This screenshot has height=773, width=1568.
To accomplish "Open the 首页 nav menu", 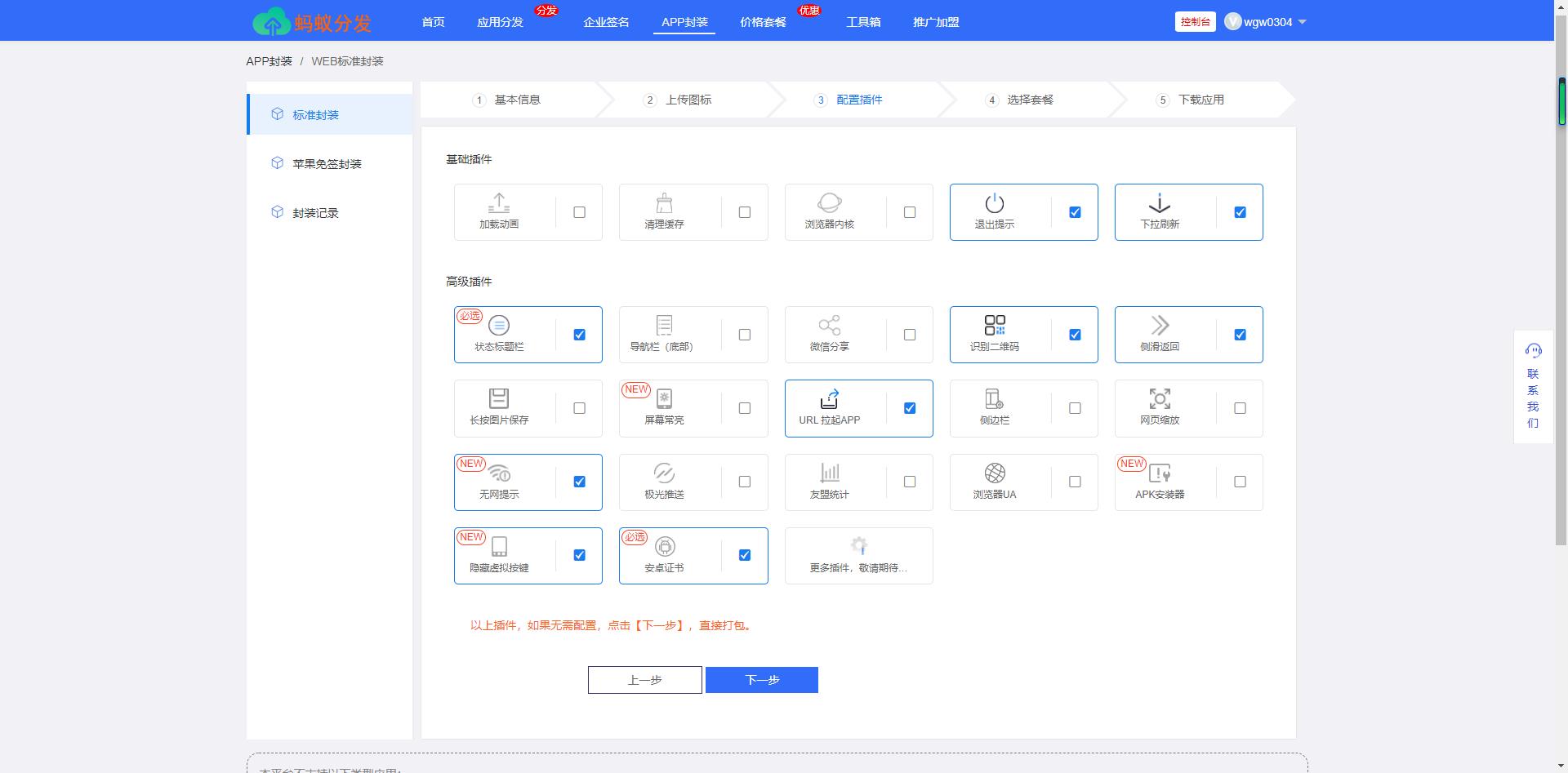I will tap(433, 22).
